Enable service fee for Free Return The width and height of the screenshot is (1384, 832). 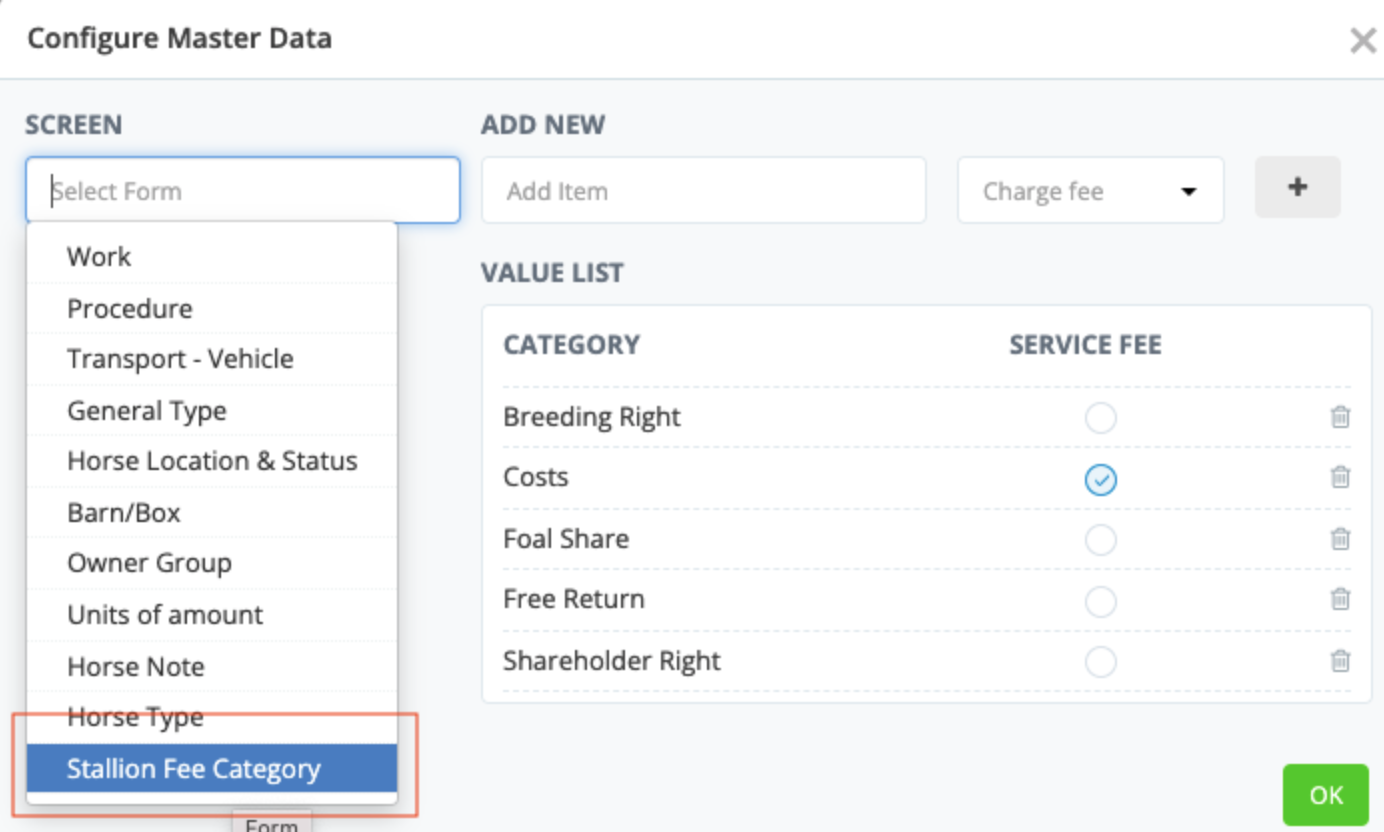click(x=1100, y=602)
